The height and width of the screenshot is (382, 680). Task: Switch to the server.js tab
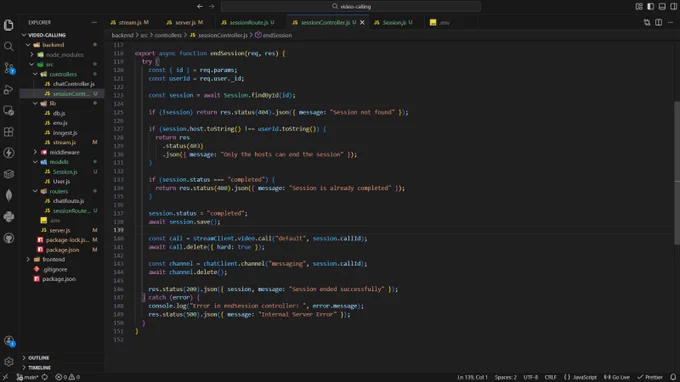(185, 23)
